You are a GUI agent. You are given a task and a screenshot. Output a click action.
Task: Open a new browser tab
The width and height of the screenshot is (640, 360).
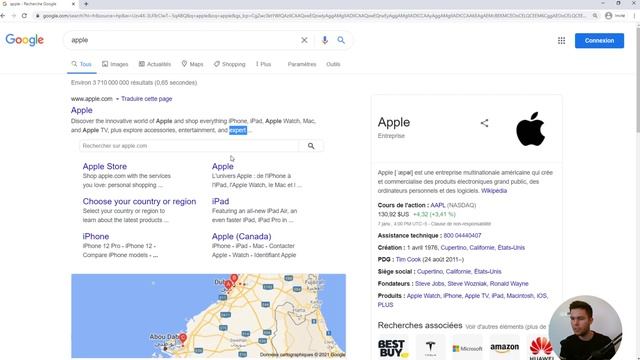pyautogui.click(x=86, y=4)
